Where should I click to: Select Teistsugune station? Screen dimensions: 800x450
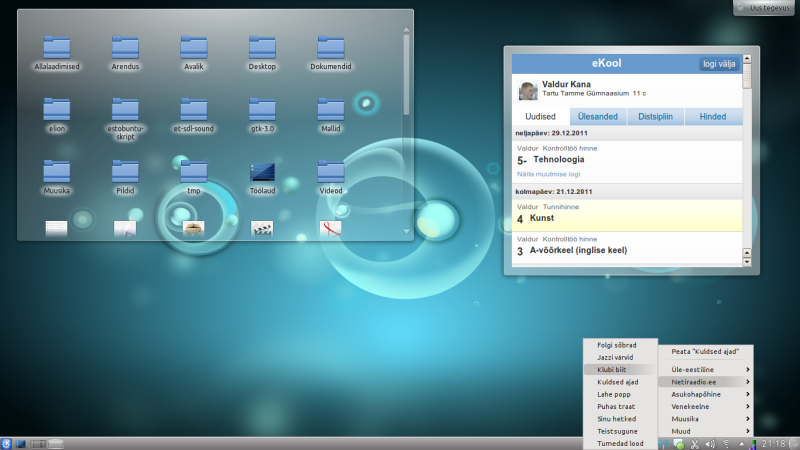pos(620,431)
